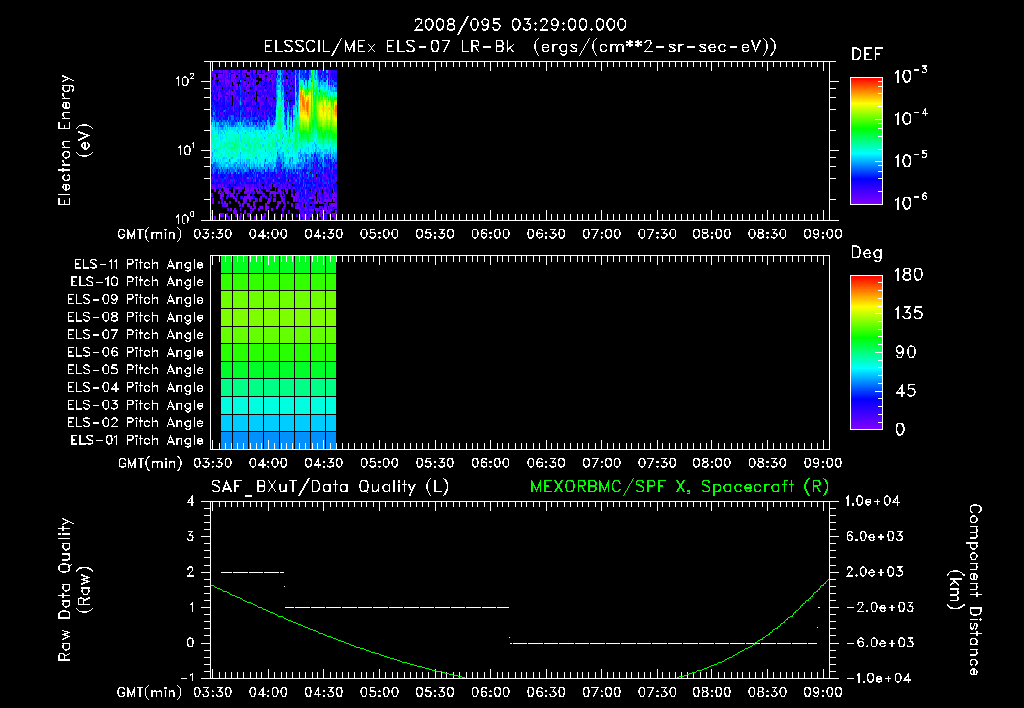Click the data quality line segment at level 2
Viewport: 1024px width, 708px height.
point(253,572)
